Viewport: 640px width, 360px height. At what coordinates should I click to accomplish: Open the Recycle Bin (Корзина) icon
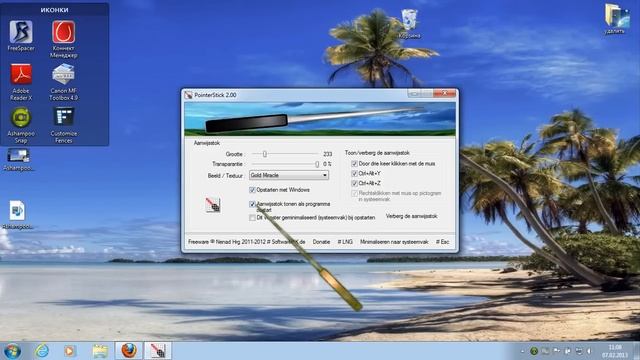[x=409, y=24]
